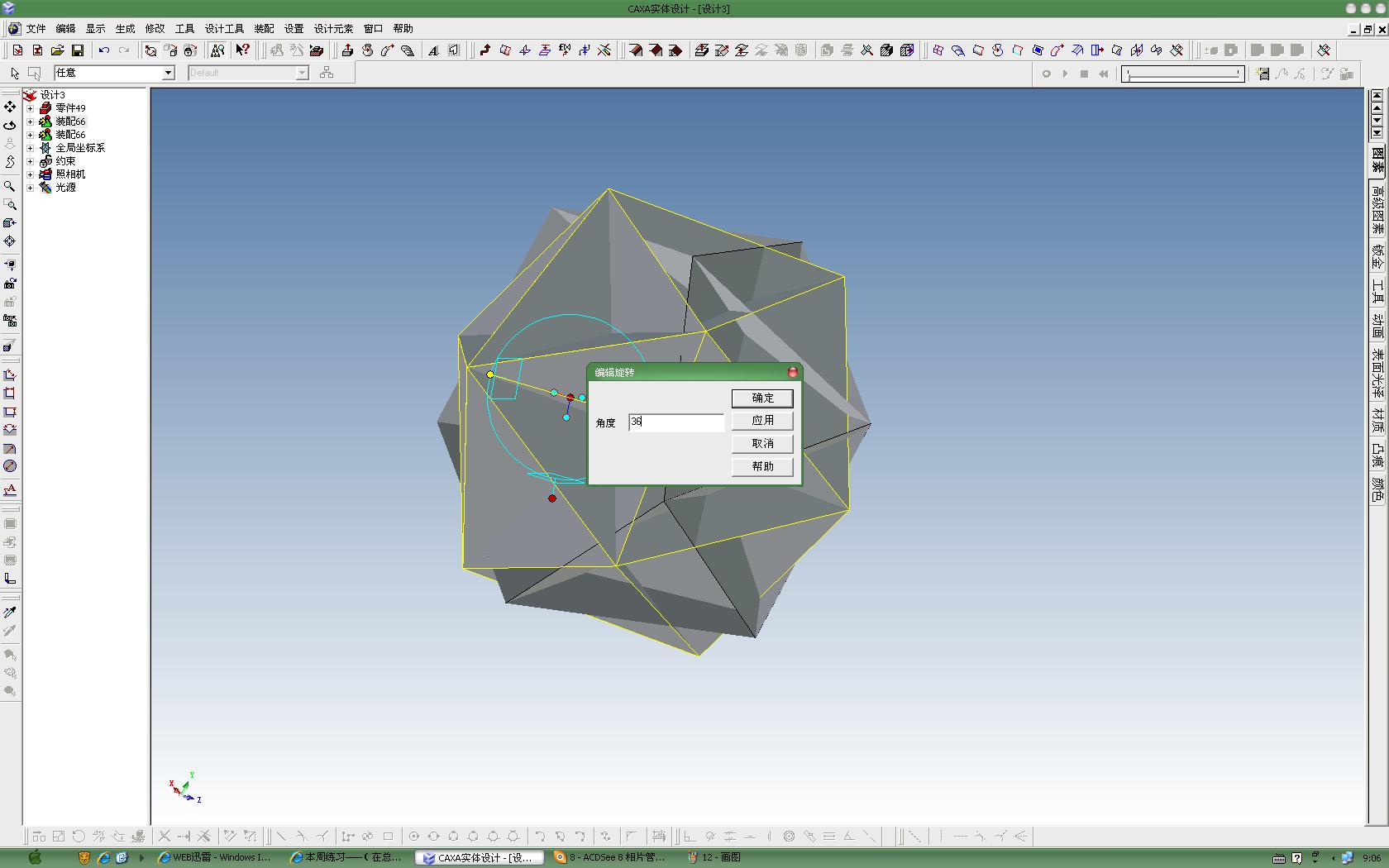
Task: Expand the 照相机 tree node
Action: click(x=31, y=174)
